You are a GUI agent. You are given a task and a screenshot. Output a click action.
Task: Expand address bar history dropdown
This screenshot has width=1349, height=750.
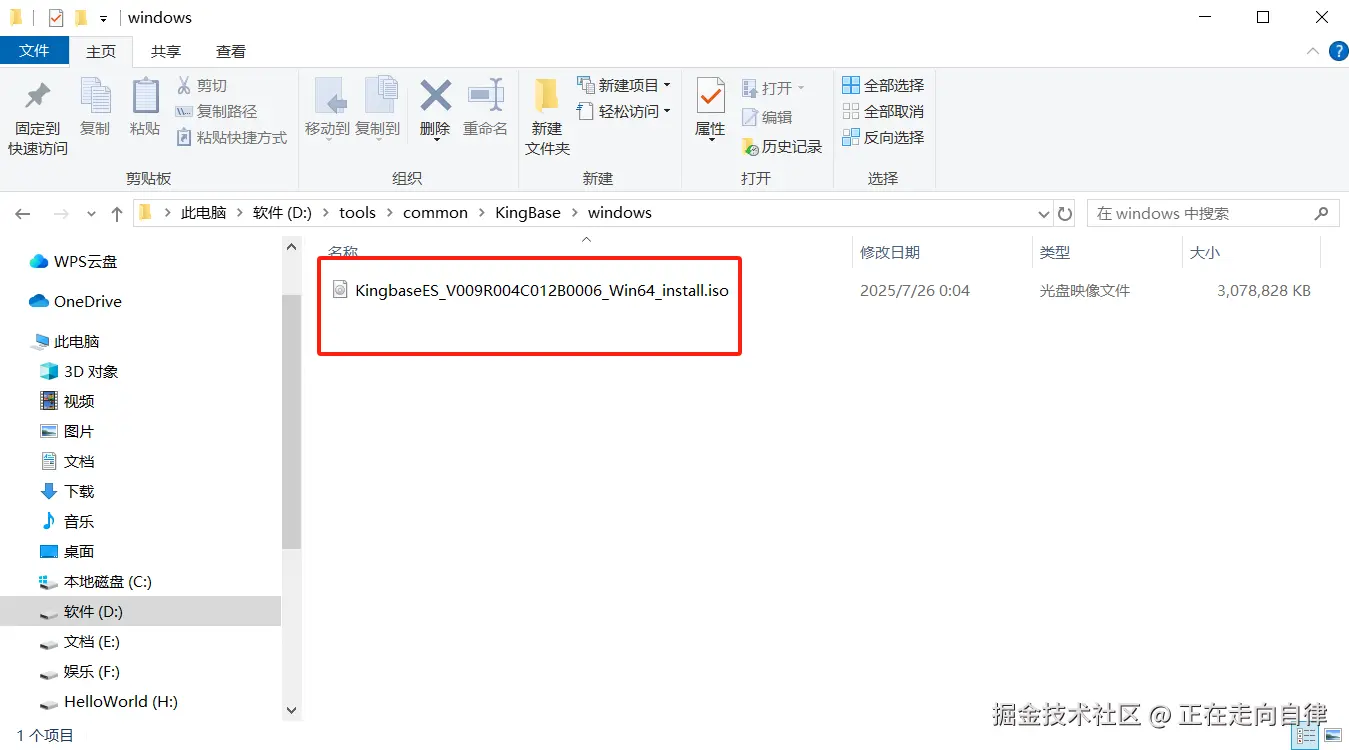coord(1044,213)
